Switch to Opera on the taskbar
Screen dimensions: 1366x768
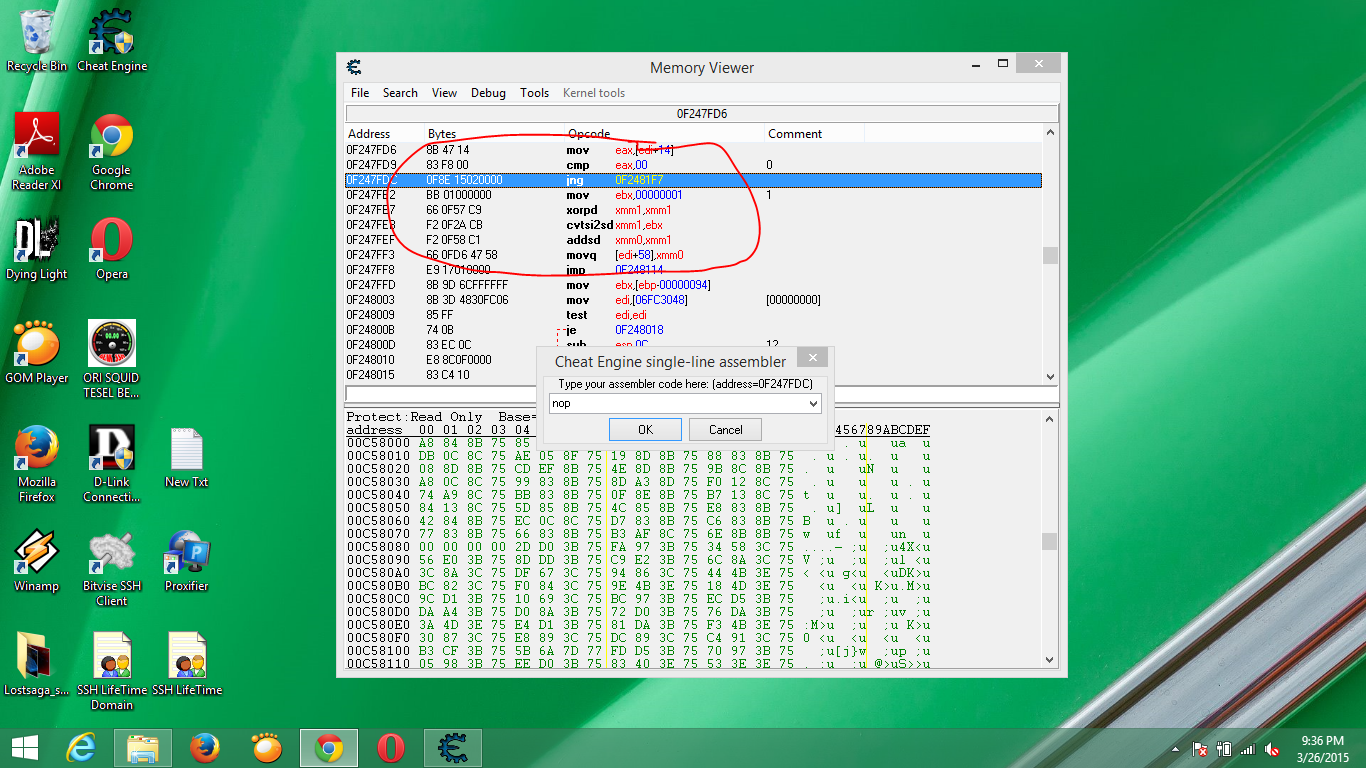[x=391, y=747]
